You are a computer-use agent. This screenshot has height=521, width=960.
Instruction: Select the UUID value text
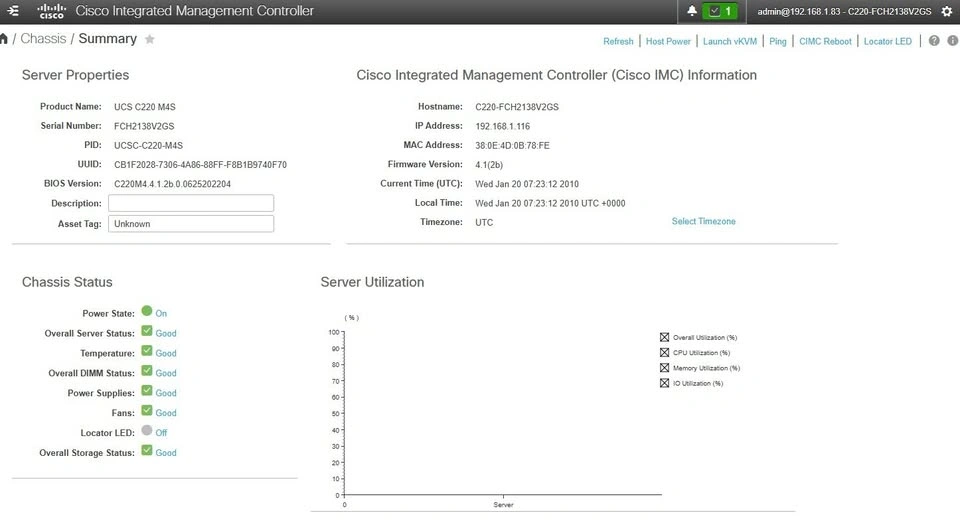(x=200, y=165)
